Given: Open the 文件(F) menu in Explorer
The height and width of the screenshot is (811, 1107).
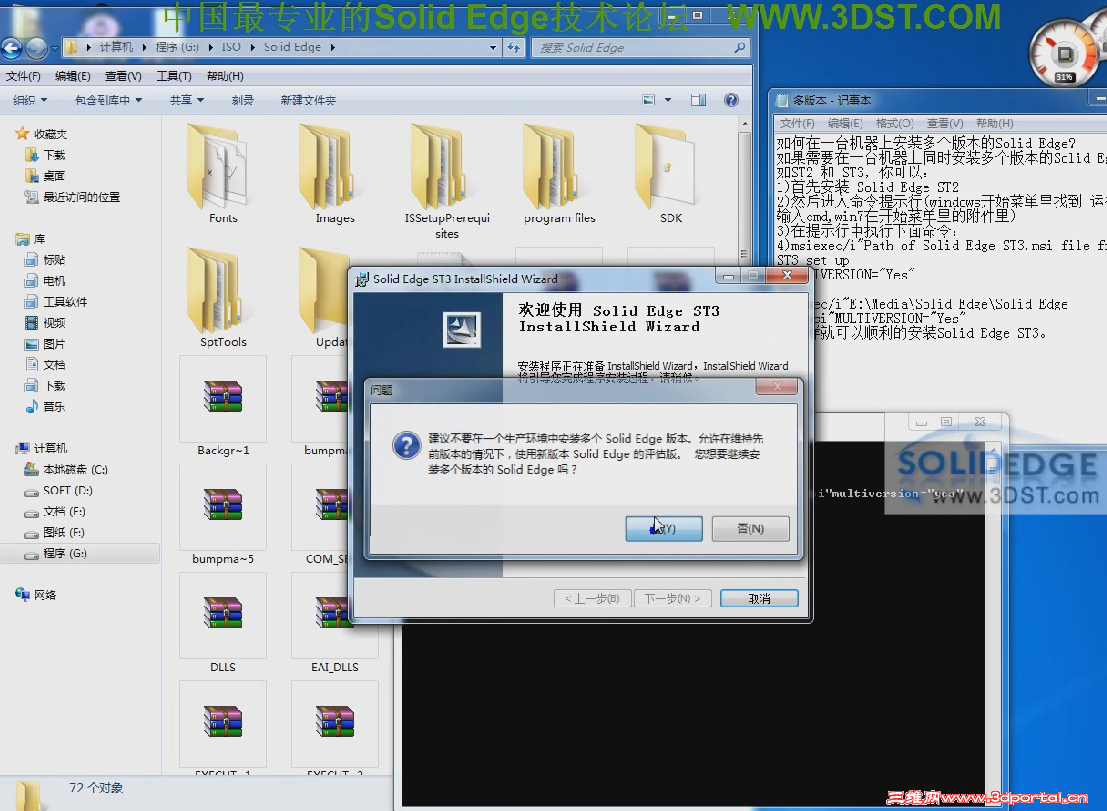Looking at the screenshot, I should click(23, 76).
